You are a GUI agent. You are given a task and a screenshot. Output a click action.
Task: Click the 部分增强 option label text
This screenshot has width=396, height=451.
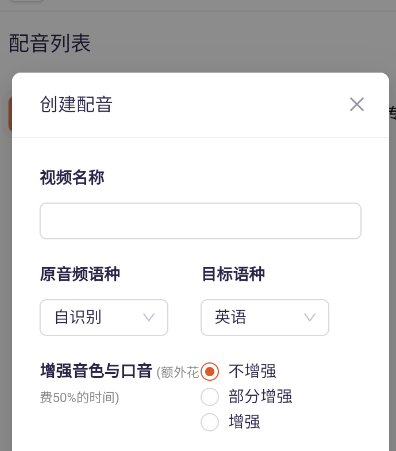coord(260,397)
